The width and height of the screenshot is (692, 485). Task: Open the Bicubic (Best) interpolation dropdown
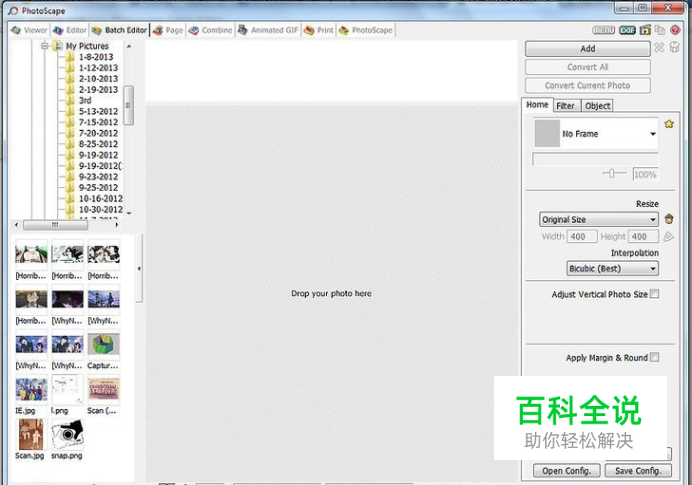612,268
